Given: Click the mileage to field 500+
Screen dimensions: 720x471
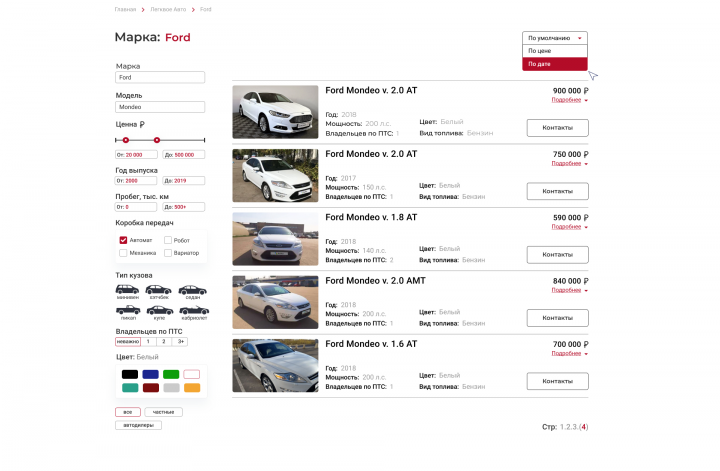Looking at the screenshot, I should pos(184,207).
